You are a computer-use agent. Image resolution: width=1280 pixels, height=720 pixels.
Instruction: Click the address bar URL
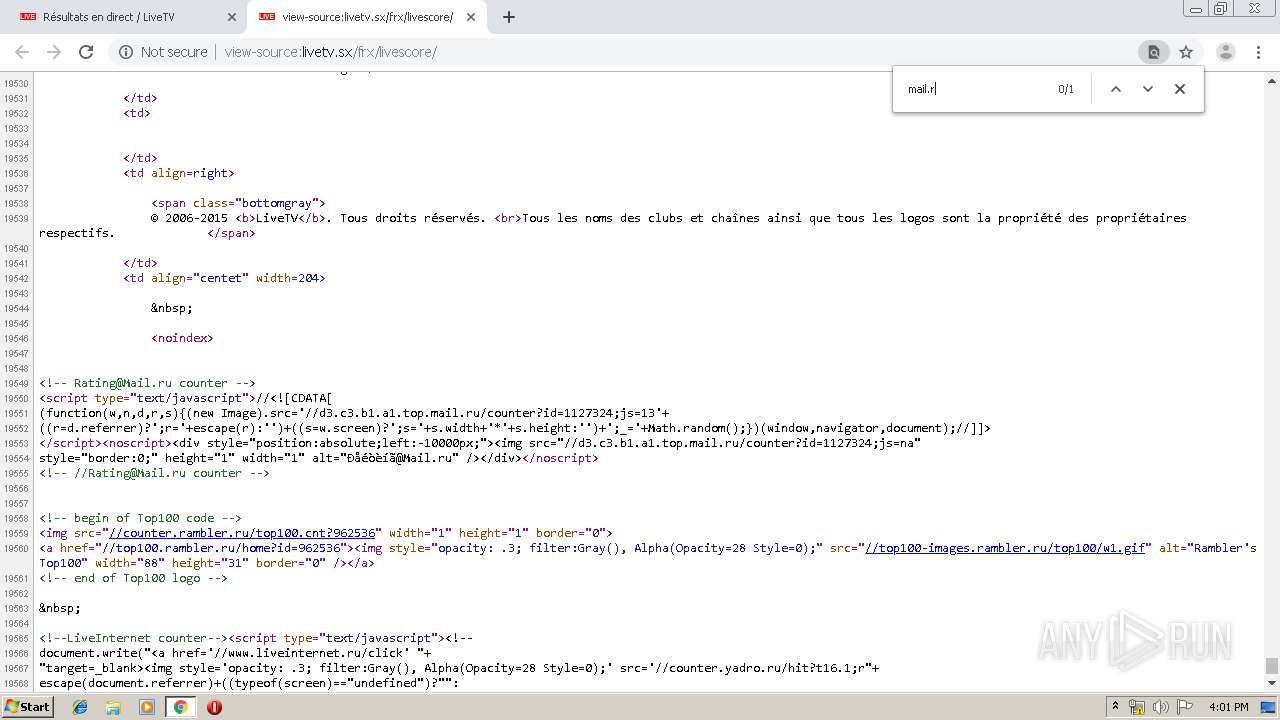coord(331,52)
